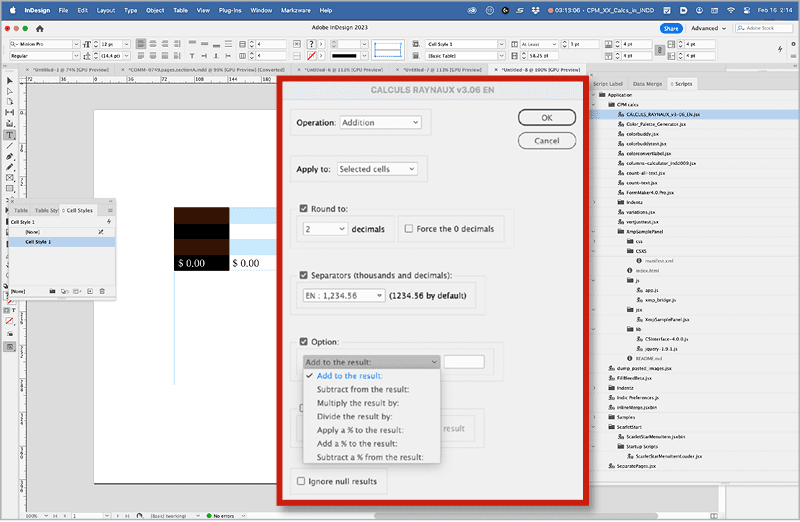Click the quick apply lightning icon in Control panel
The height and width of the screenshot is (522, 800).
(780, 49)
